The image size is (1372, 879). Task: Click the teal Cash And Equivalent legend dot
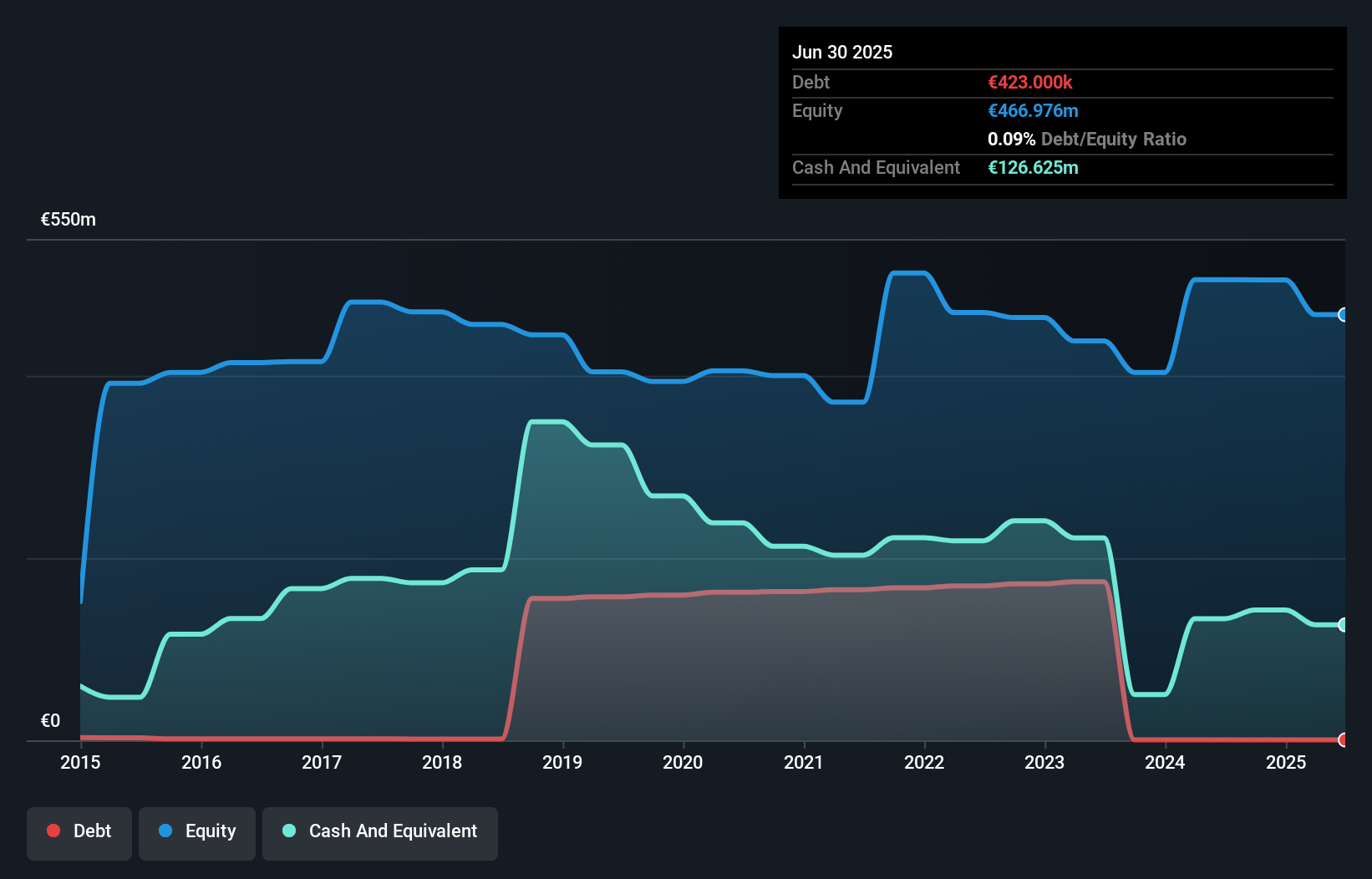(x=287, y=831)
